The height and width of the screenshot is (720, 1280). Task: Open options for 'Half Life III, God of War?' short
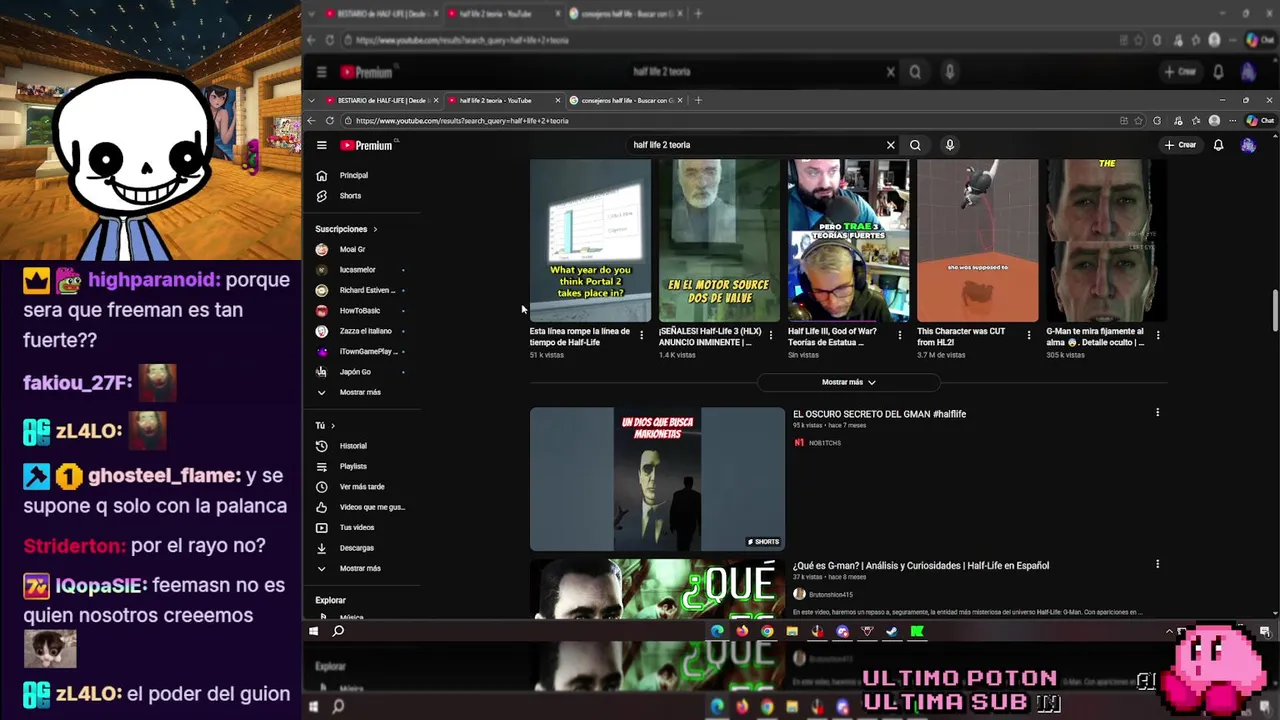click(899, 335)
